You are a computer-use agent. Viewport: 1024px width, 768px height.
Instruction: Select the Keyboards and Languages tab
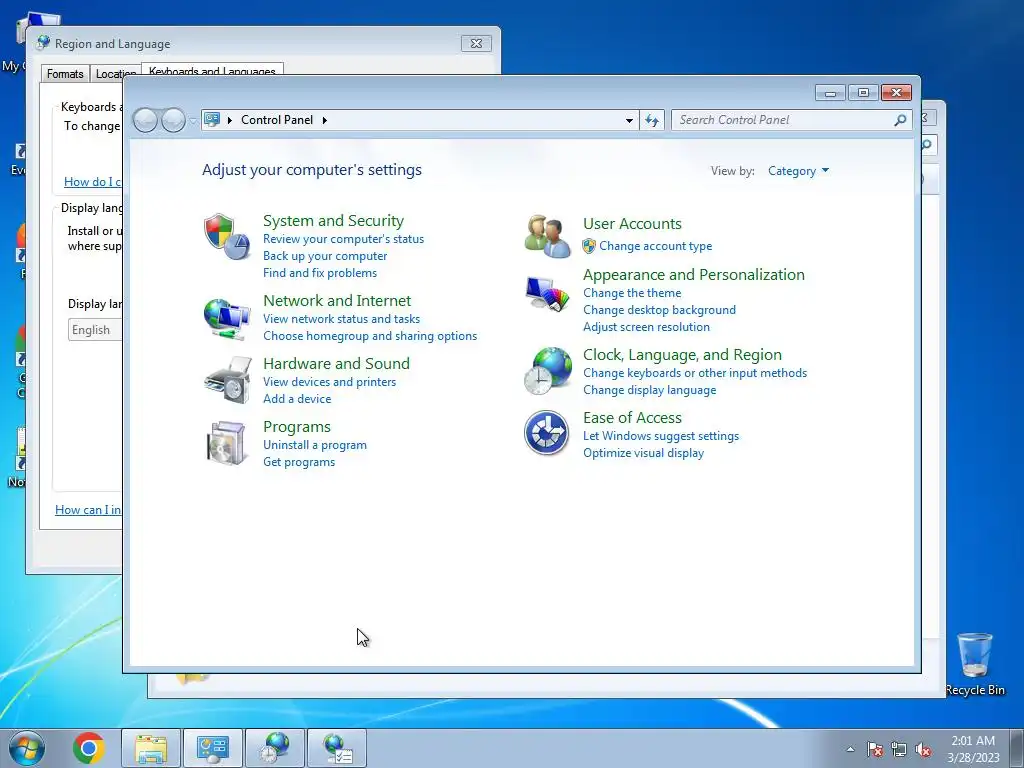coord(212,71)
